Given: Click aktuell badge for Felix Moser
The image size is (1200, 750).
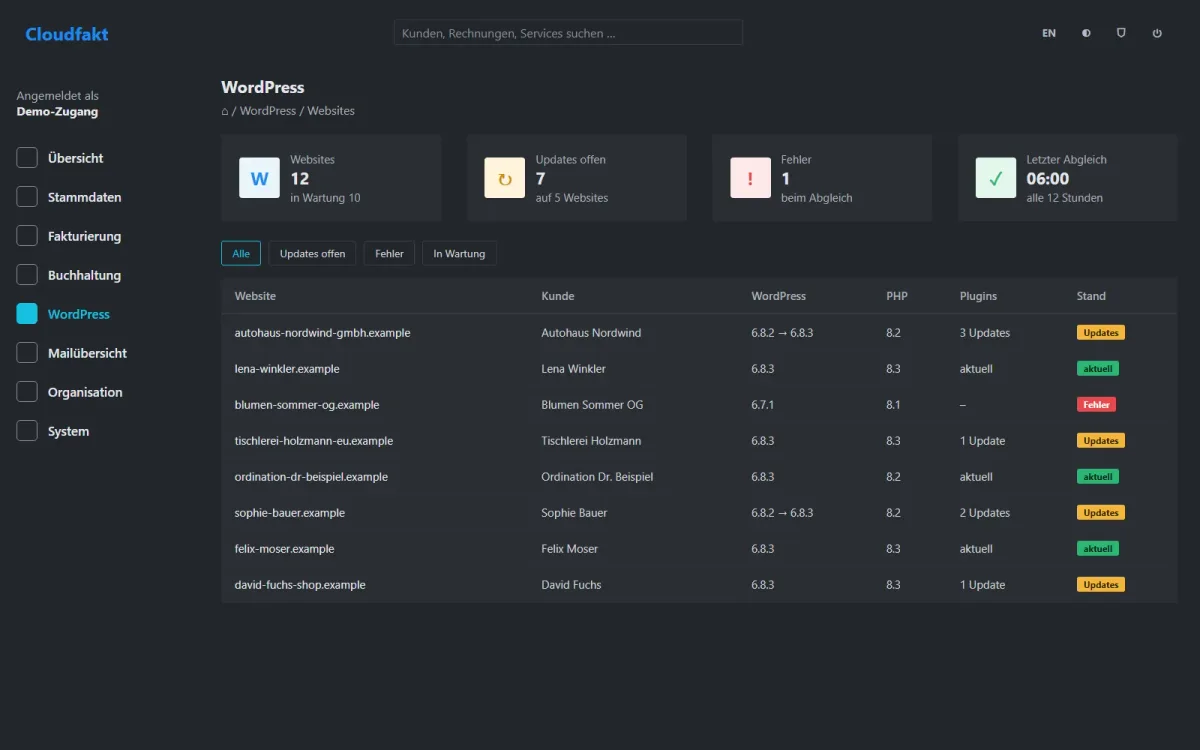Looking at the screenshot, I should (x=1098, y=548).
